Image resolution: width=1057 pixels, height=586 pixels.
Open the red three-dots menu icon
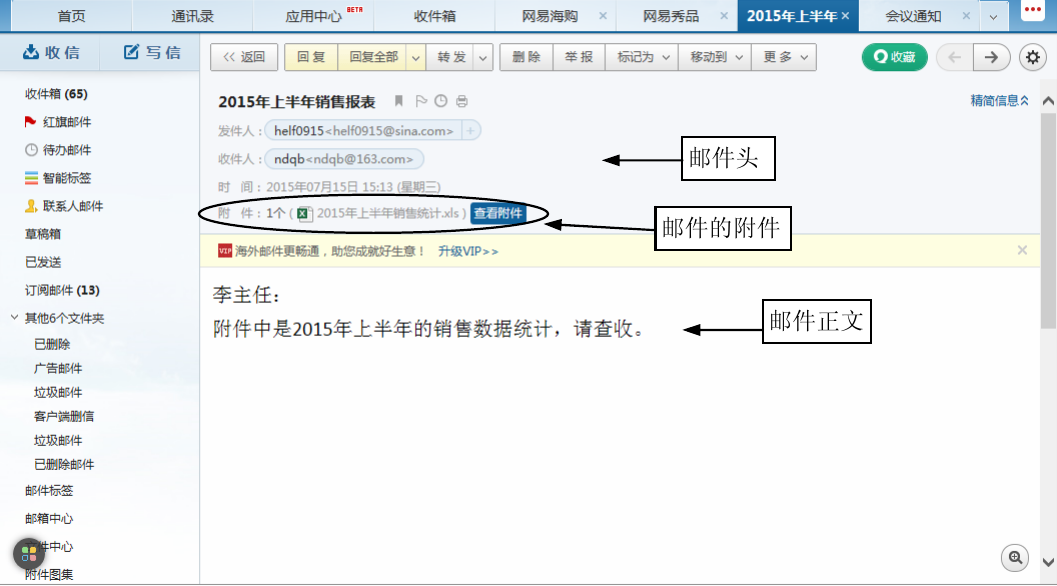(x=1033, y=10)
